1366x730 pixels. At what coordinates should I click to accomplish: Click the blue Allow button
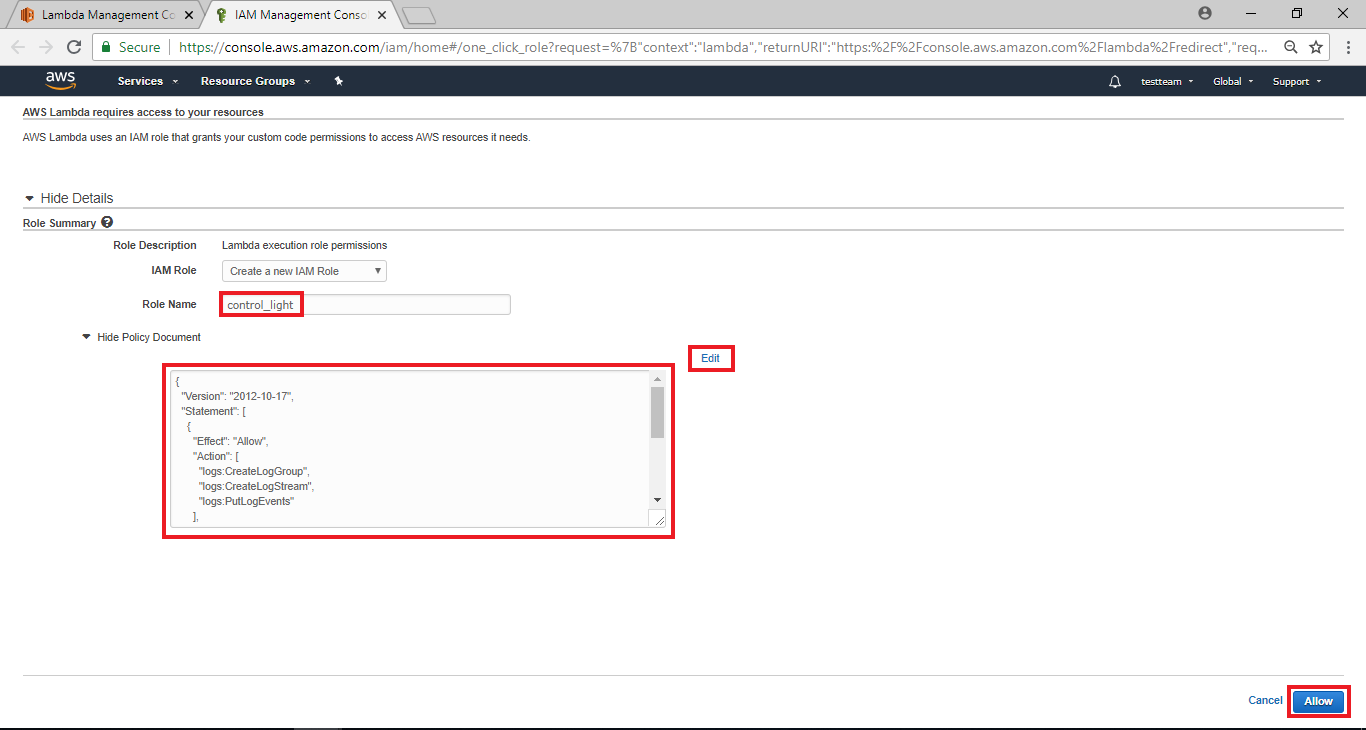click(1319, 701)
